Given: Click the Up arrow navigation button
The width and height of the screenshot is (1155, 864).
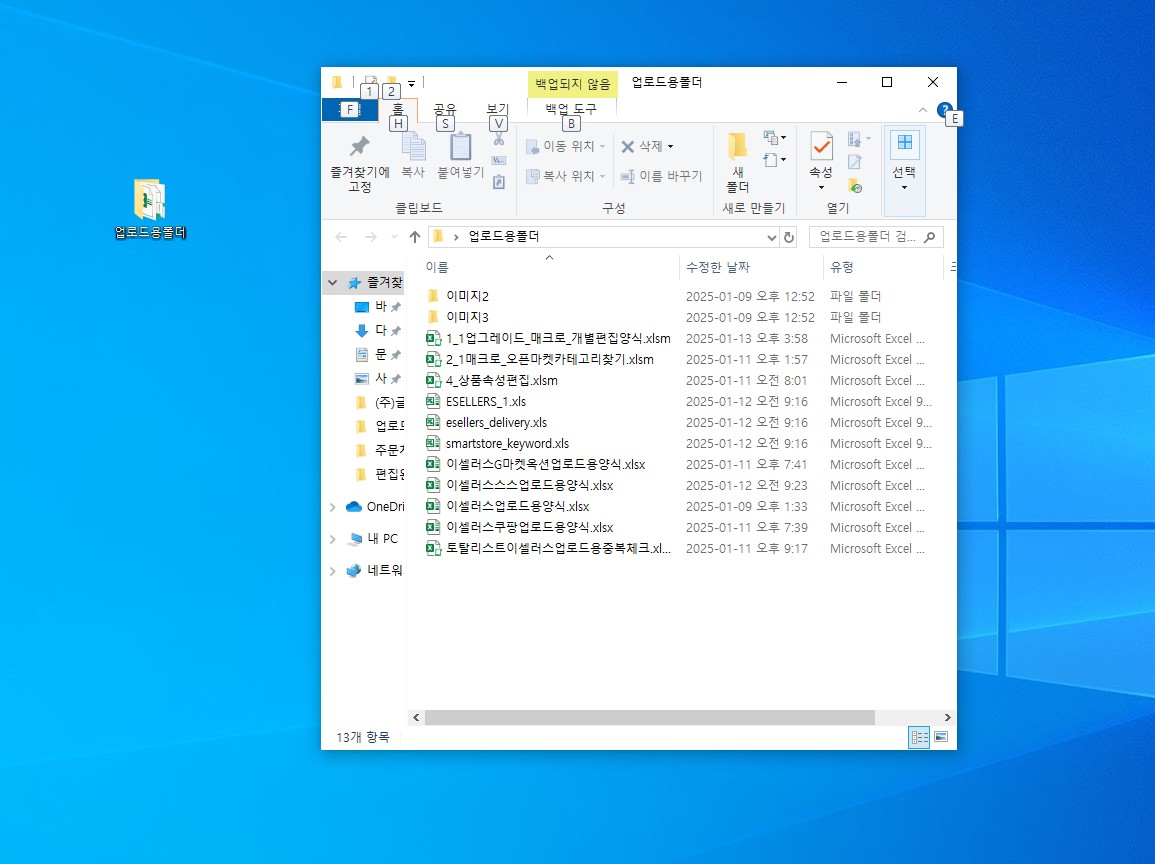Looking at the screenshot, I should click(x=415, y=237).
